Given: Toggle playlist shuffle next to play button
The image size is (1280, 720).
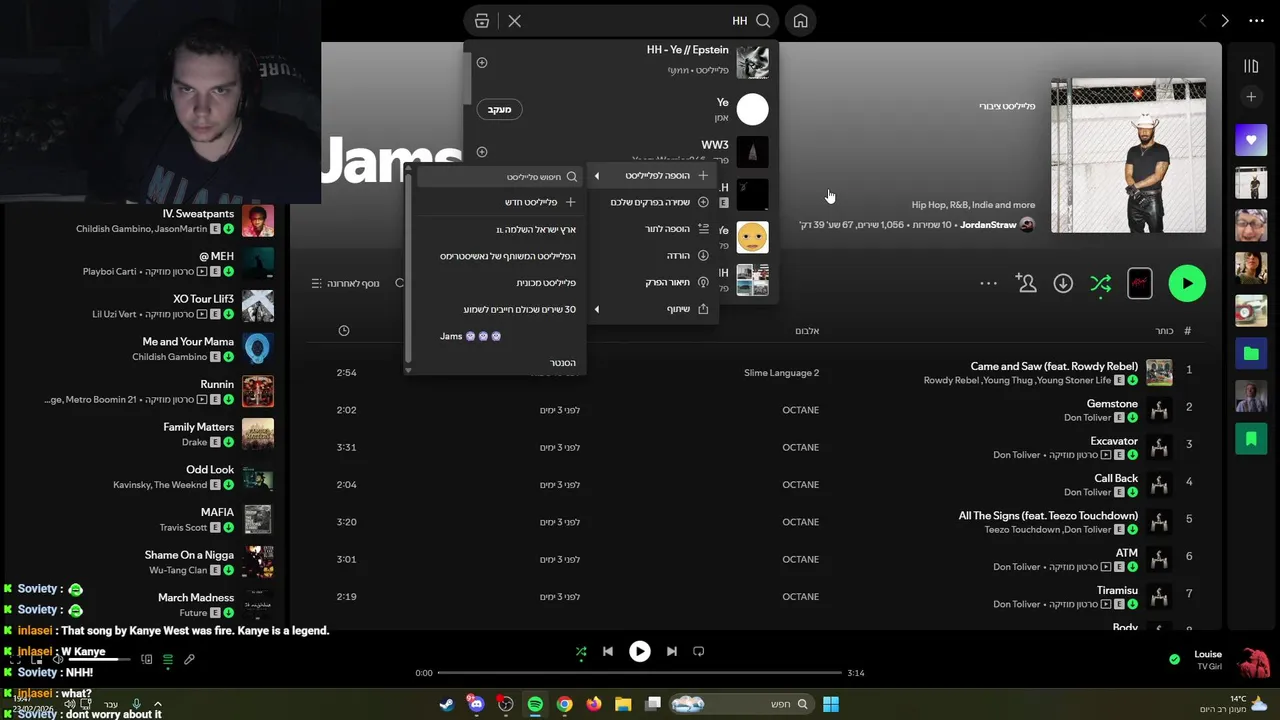Looking at the screenshot, I should click(1101, 284).
